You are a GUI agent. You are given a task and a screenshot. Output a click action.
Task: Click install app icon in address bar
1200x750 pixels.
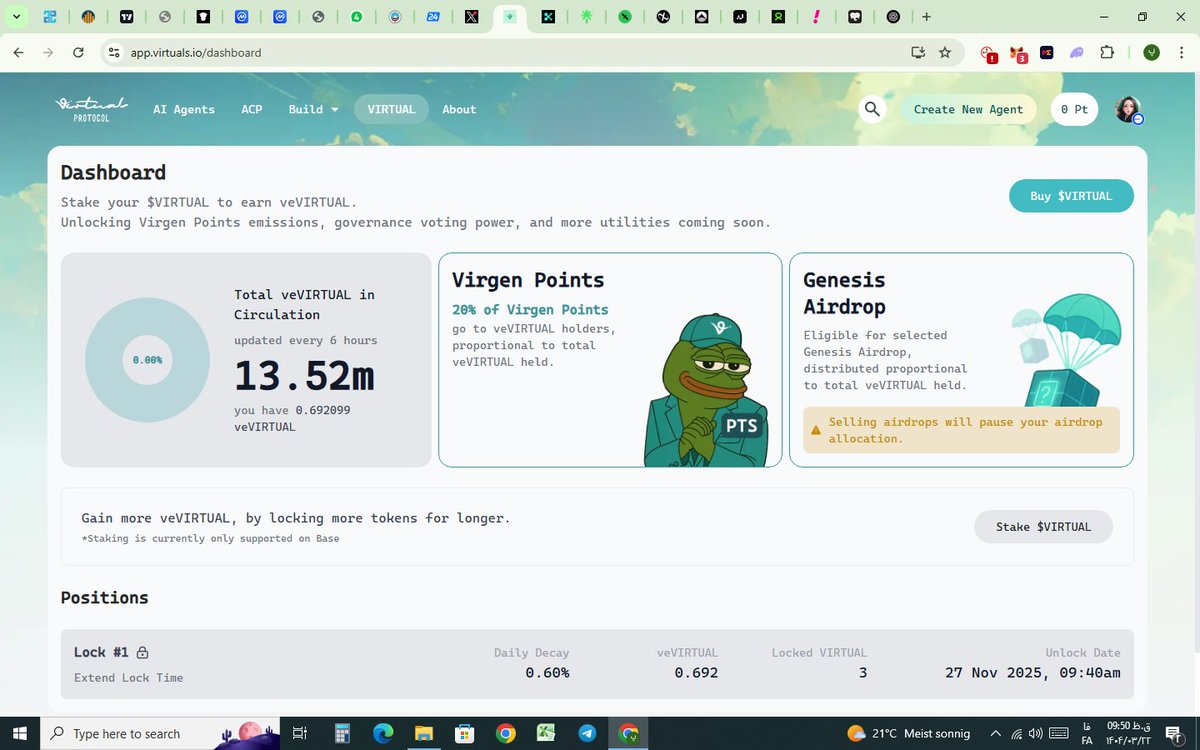click(x=917, y=52)
